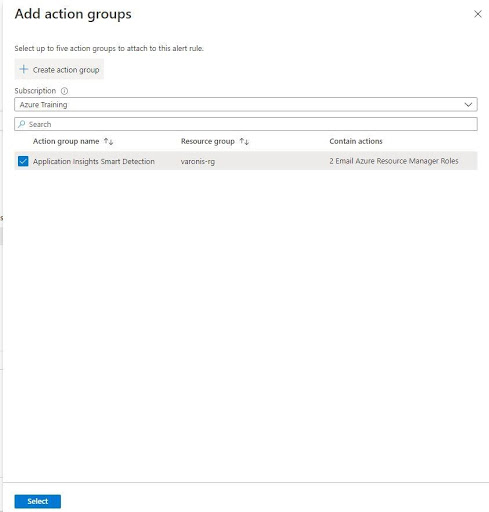Focus the Search action groups field
The image size is (489, 512).
[246, 124]
